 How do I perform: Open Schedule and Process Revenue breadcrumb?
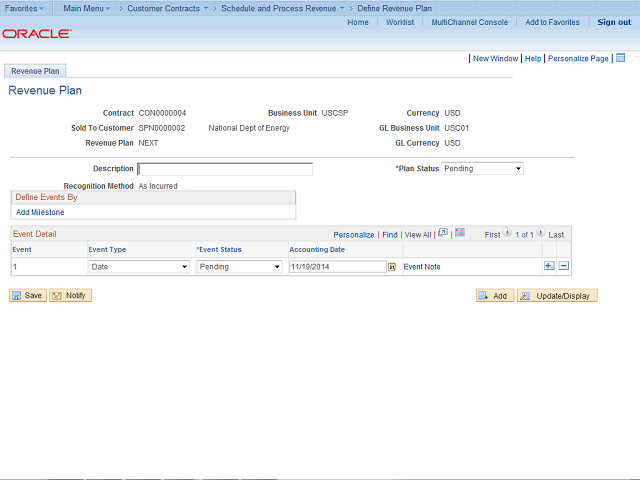point(283,8)
